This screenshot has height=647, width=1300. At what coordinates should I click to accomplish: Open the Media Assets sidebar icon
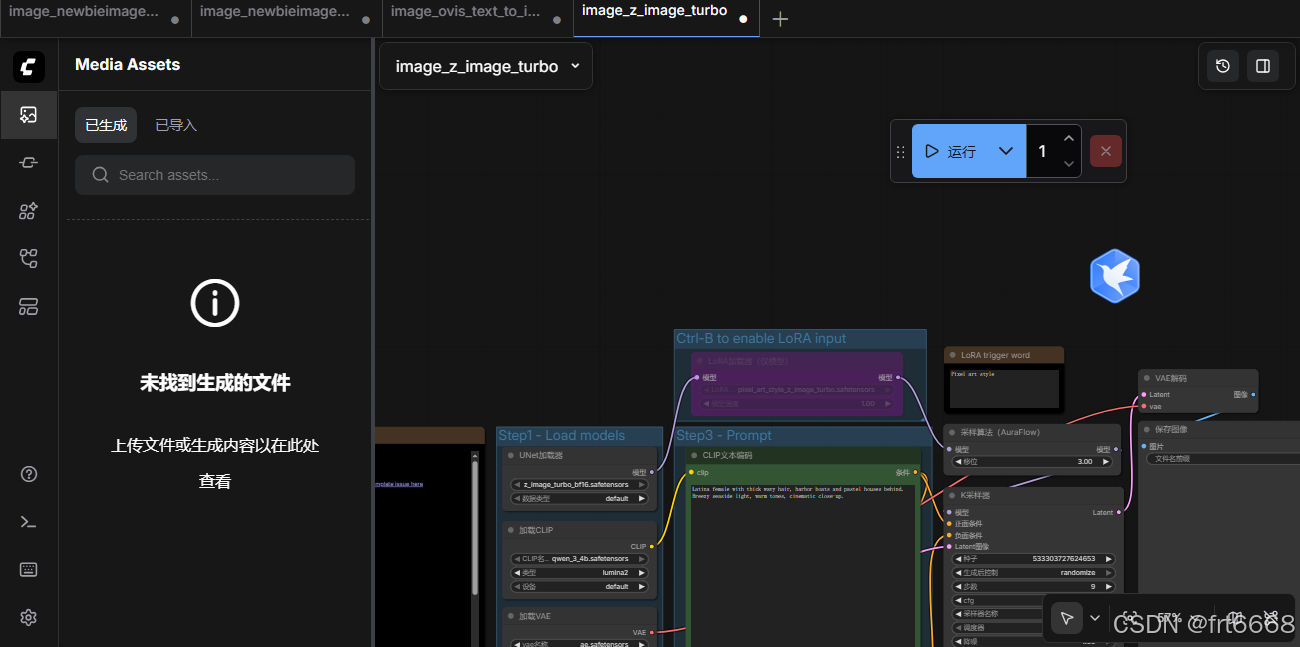(28, 115)
